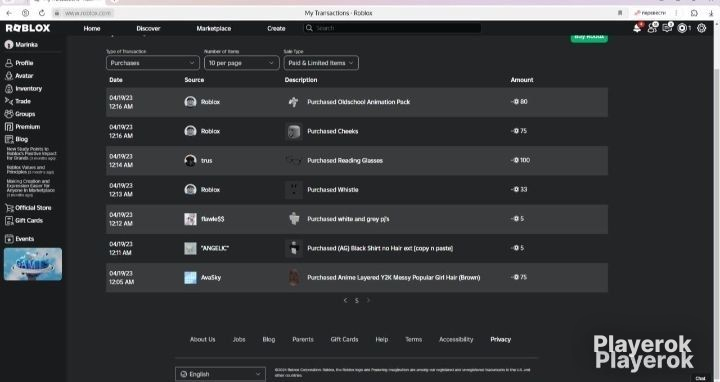
Task: Open Gift Cards from the sidebar
Action: point(28,220)
